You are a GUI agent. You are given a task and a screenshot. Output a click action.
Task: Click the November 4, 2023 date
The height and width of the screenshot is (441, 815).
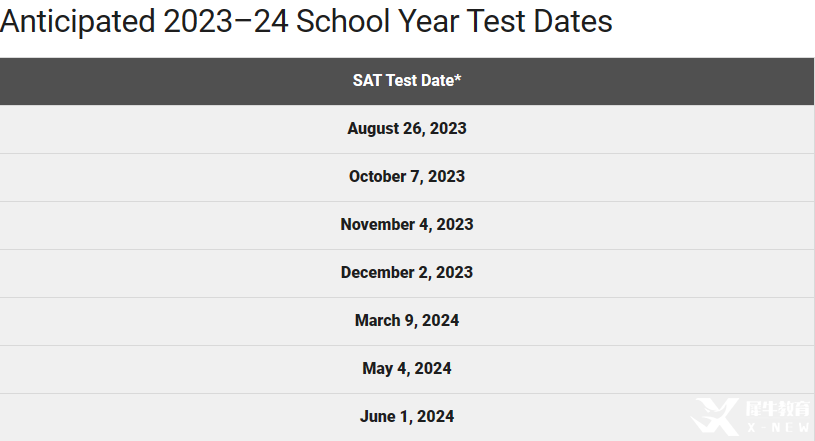pyautogui.click(x=407, y=224)
